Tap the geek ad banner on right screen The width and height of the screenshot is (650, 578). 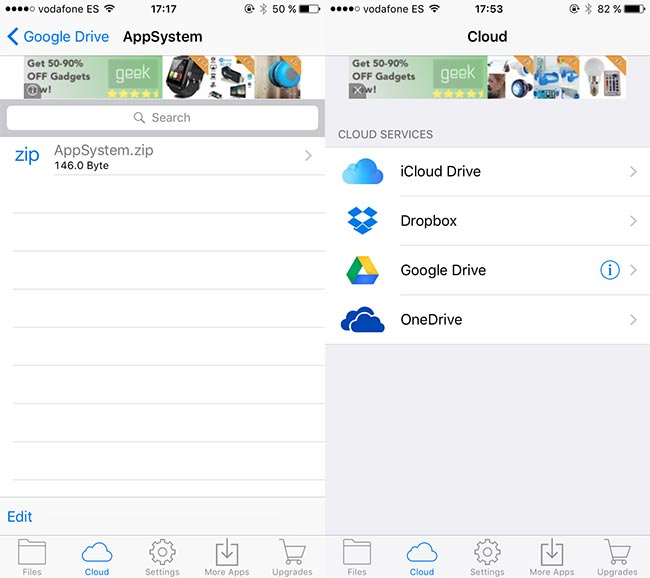pos(487,77)
